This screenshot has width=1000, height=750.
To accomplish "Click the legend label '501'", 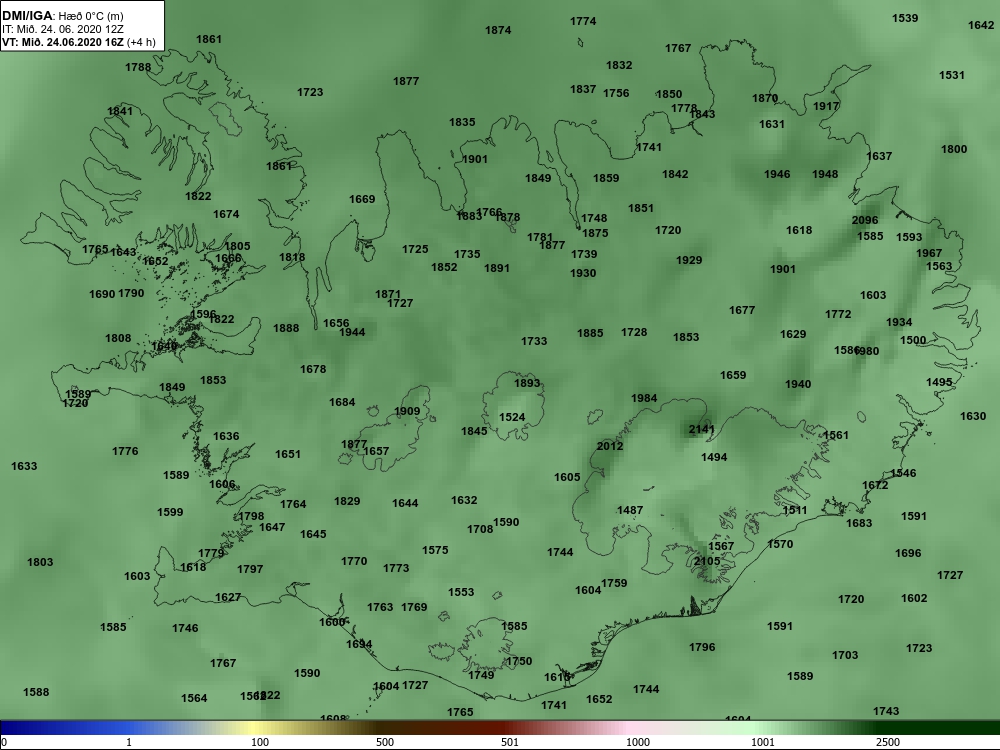I will (x=510, y=742).
